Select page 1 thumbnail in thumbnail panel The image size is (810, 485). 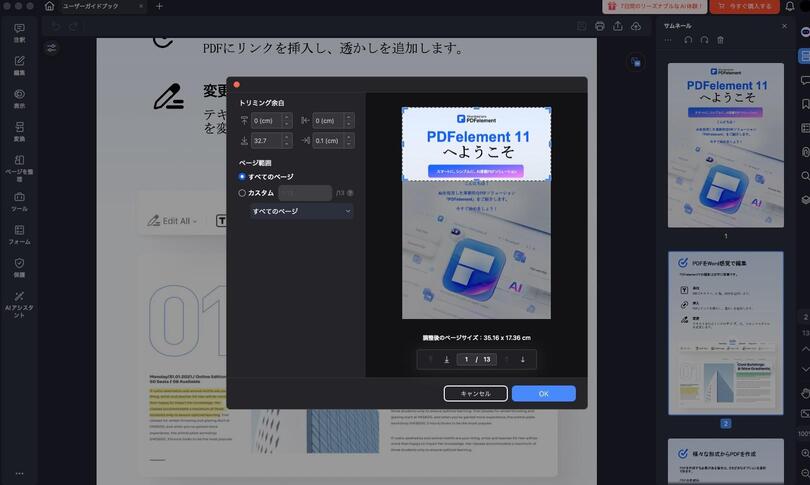pyautogui.click(x=725, y=145)
